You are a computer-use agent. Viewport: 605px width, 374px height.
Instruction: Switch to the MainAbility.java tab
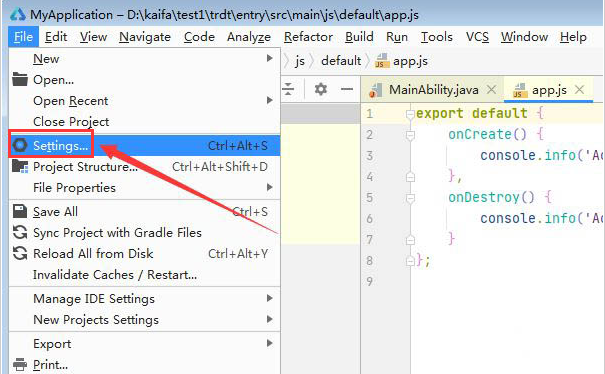pos(433,90)
